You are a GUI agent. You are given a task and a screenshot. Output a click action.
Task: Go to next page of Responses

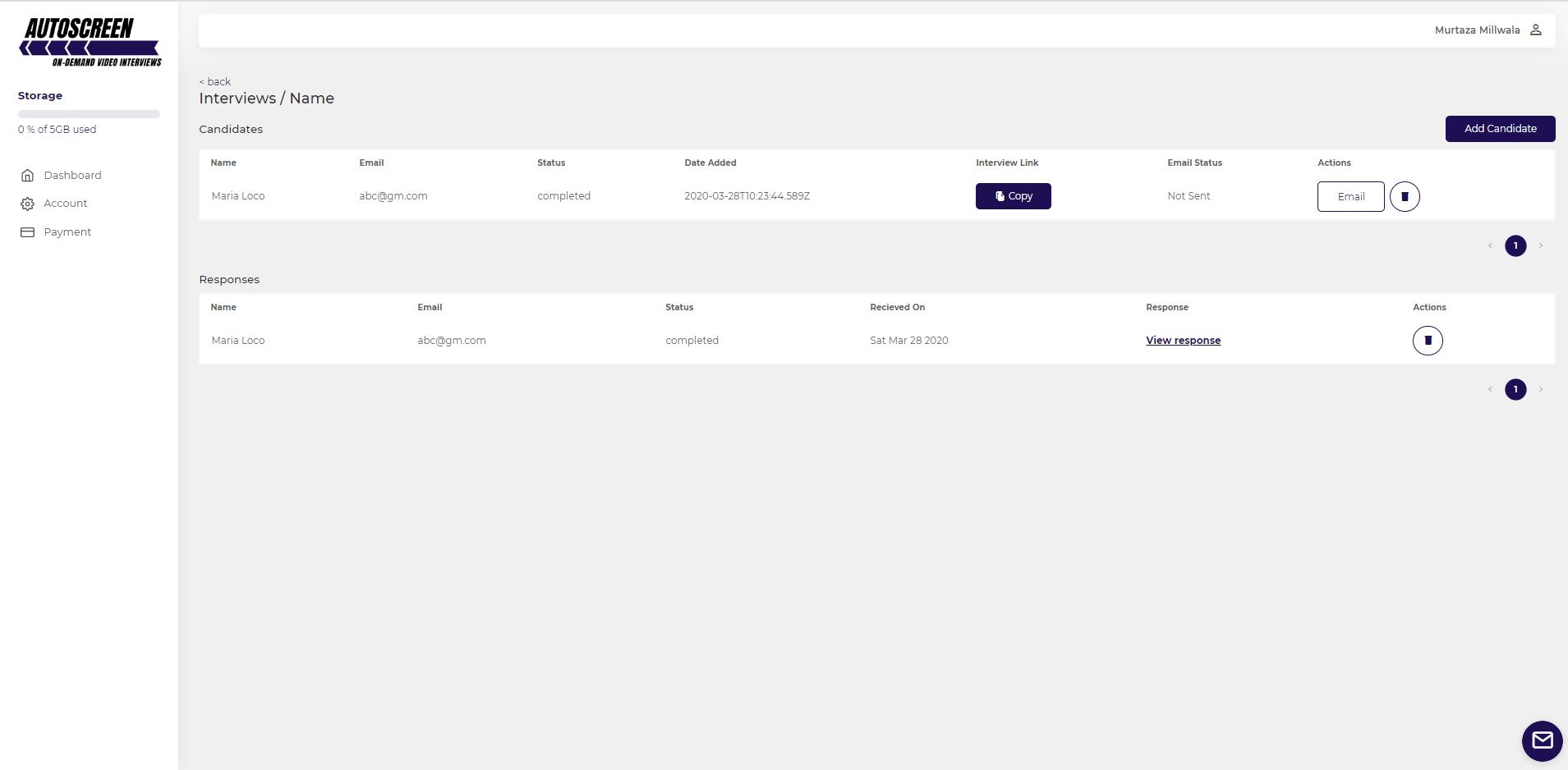point(1540,390)
